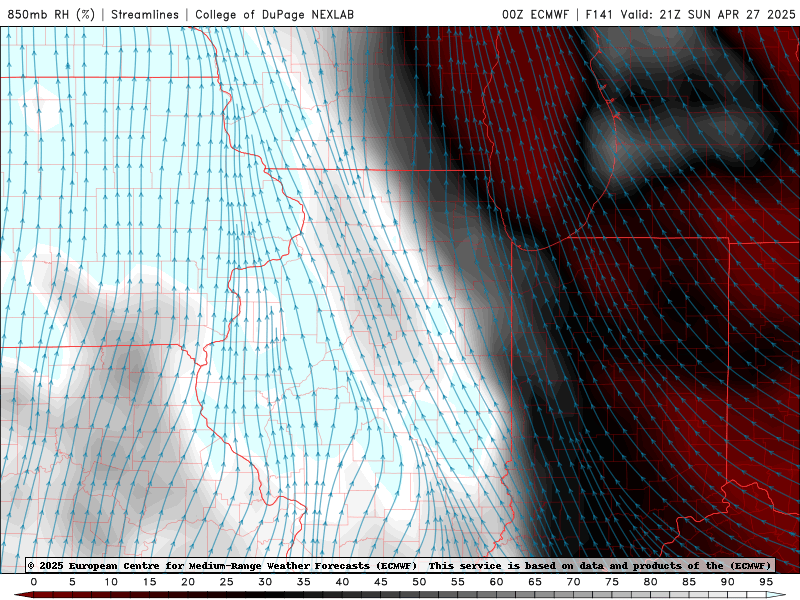The height and width of the screenshot is (600, 800).
Task: Click the '25' color scale label
Action: click(x=227, y=582)
